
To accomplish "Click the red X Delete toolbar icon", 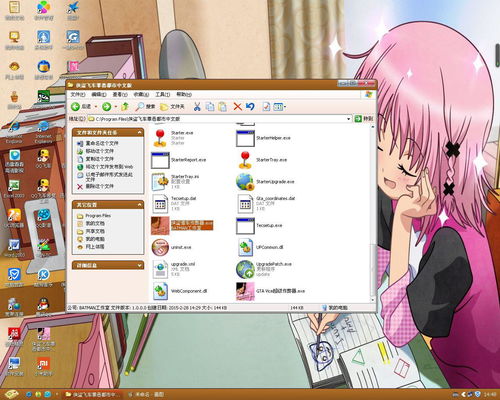I will coord(237,107).
